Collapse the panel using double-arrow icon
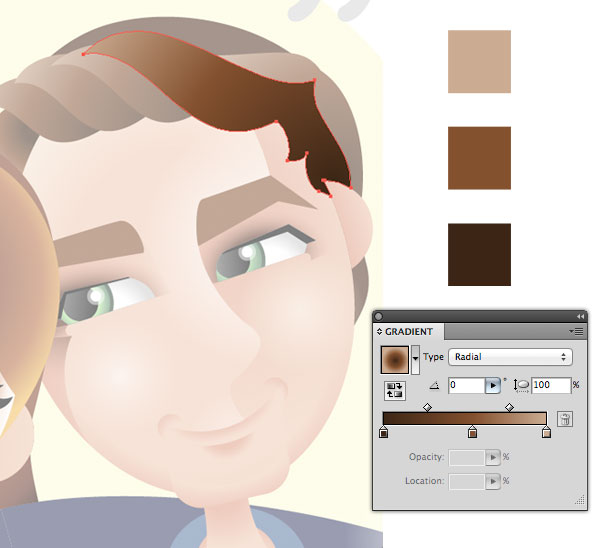This screenshot has width=600, height=548. [580, 316]
